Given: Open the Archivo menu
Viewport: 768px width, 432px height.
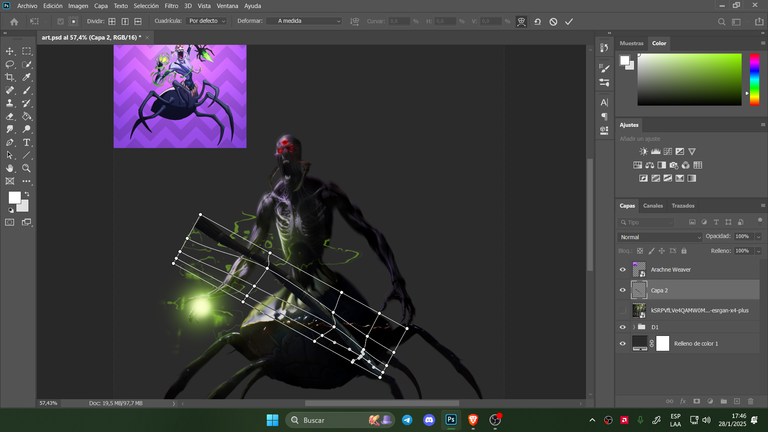Looking at the screenshot, I should (x=27, y=6).
